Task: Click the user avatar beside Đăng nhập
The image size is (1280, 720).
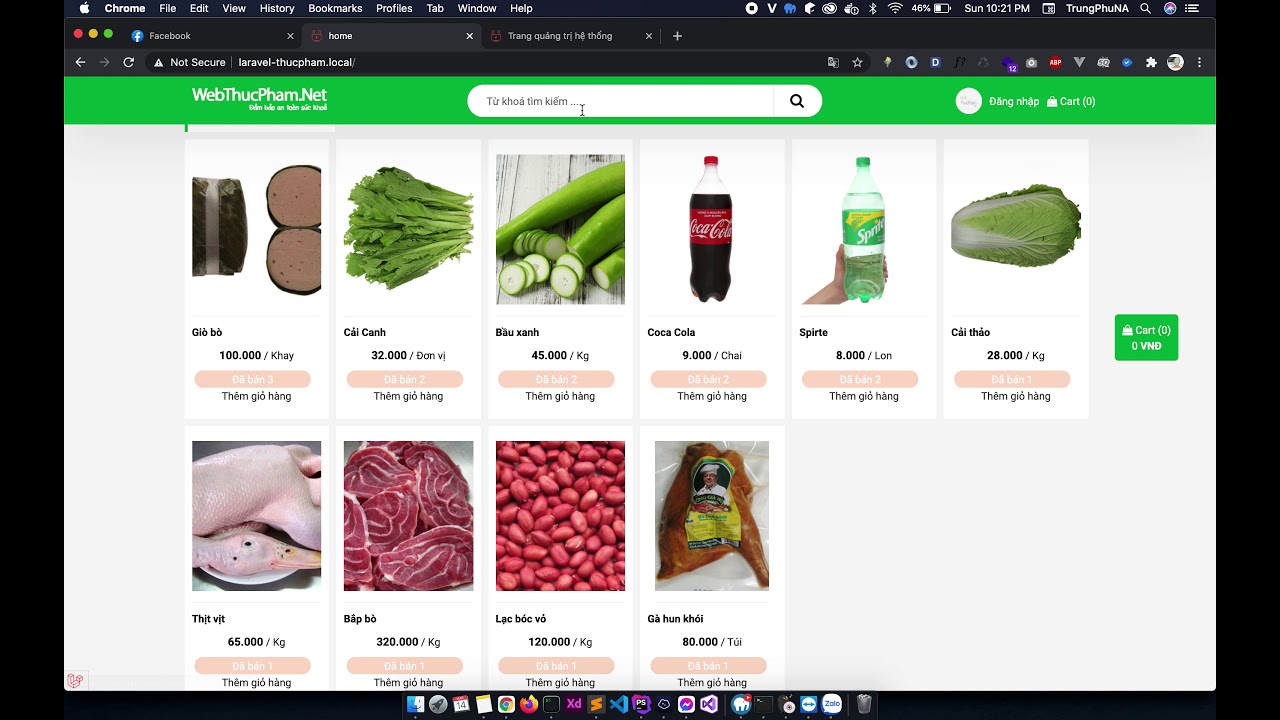Action: [968, 101]
